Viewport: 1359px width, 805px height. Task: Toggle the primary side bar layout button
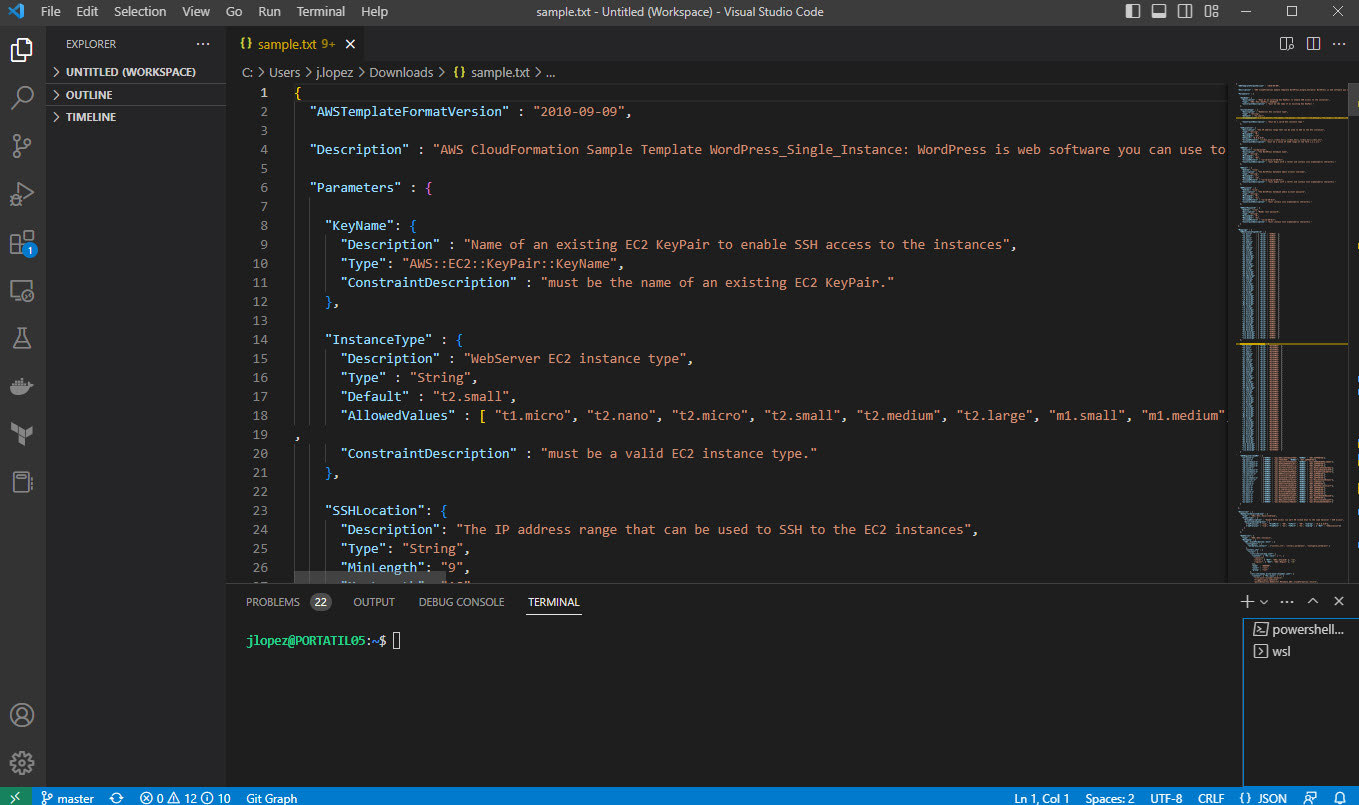[x=1133, y=12]
